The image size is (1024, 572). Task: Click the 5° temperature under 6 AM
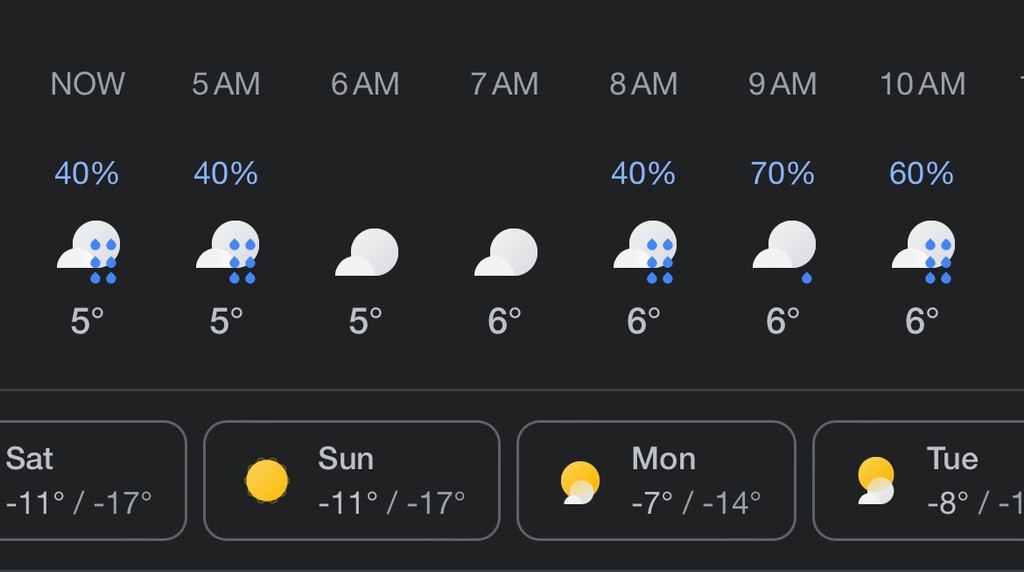tap(366, 321)
